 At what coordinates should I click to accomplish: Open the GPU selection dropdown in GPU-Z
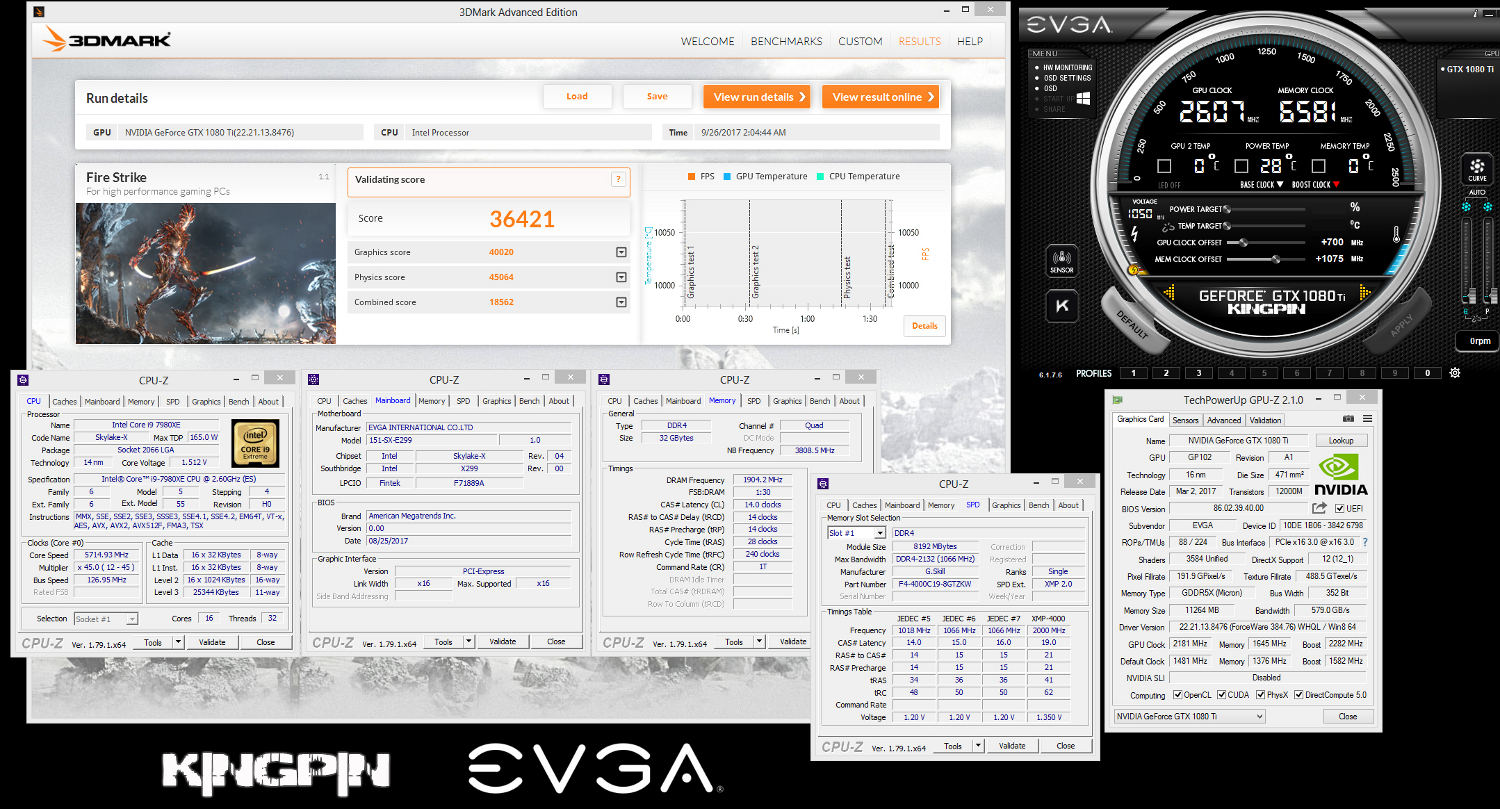pyautogui.click(x=1190, y=716)
